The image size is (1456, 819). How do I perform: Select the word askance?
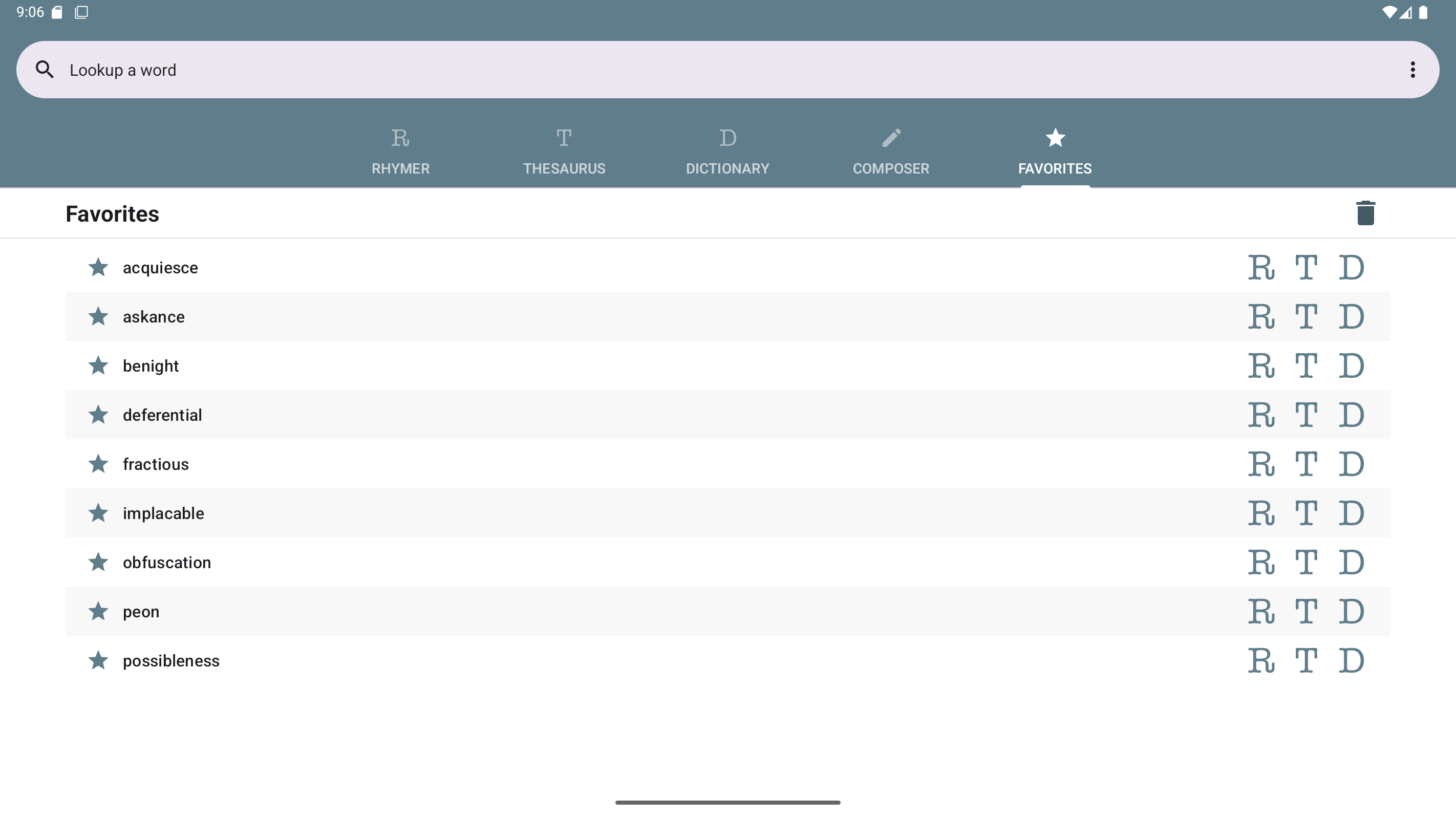point(154,316)
